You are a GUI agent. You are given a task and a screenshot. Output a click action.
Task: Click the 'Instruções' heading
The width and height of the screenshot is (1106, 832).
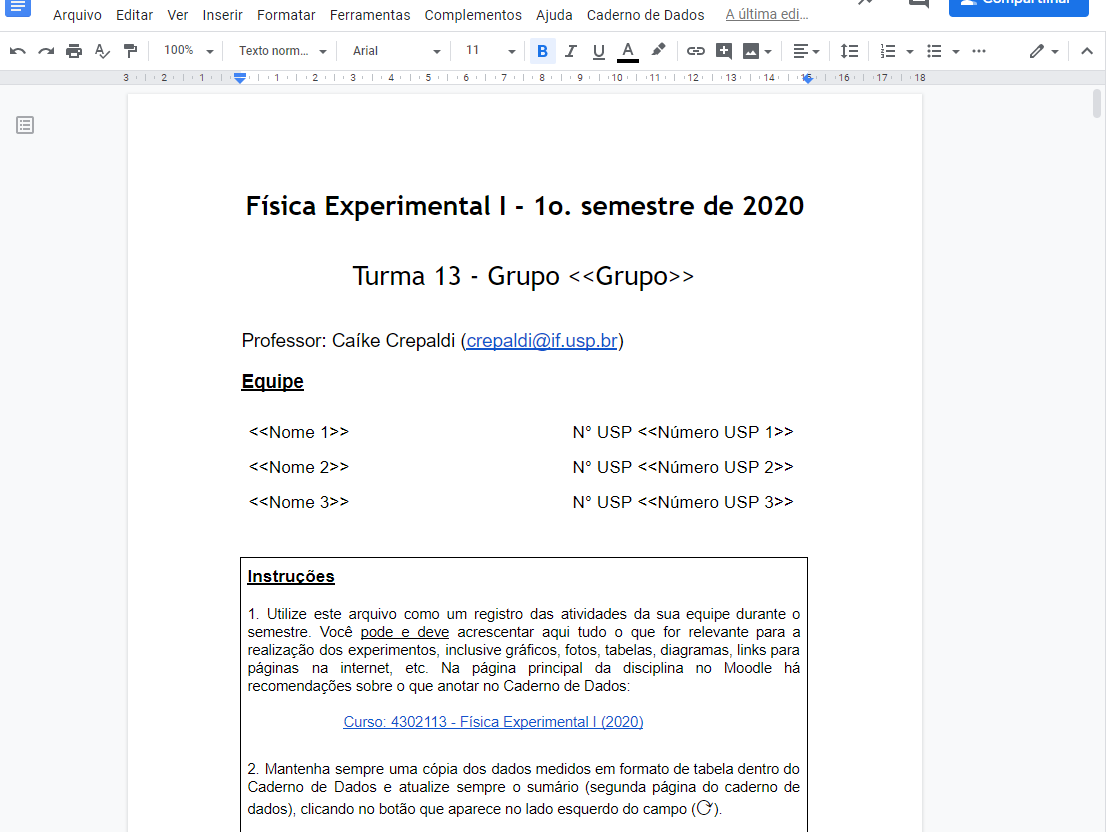(291, 577)
